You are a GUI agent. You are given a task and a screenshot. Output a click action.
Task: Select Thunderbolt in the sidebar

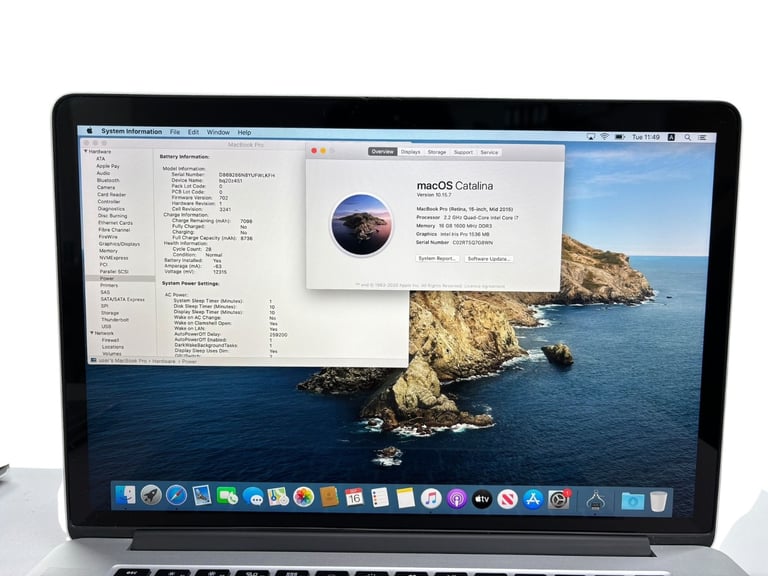pyautogui.click(x=115, y=319)
